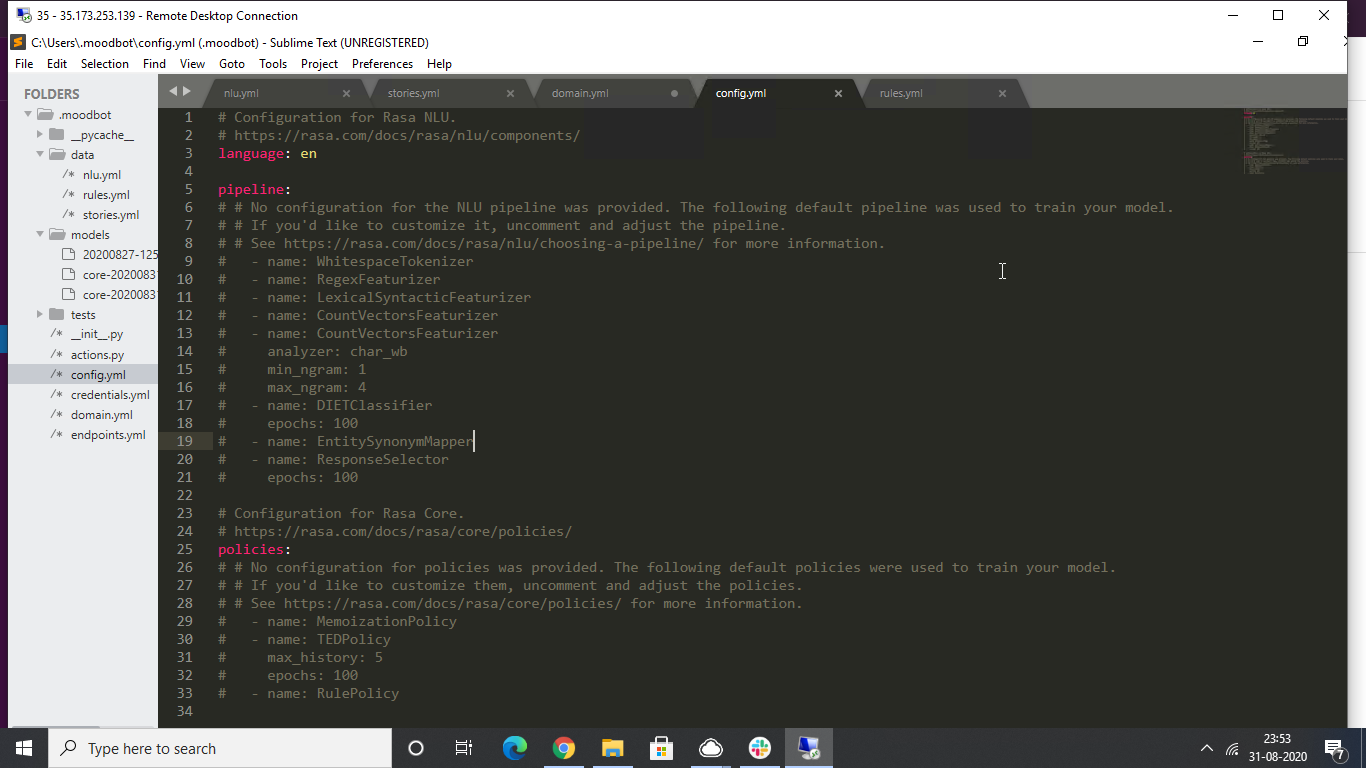The height and width of the screenshot is (768, 1366).
Task: Open the View menu
Action: click(192, 63)
